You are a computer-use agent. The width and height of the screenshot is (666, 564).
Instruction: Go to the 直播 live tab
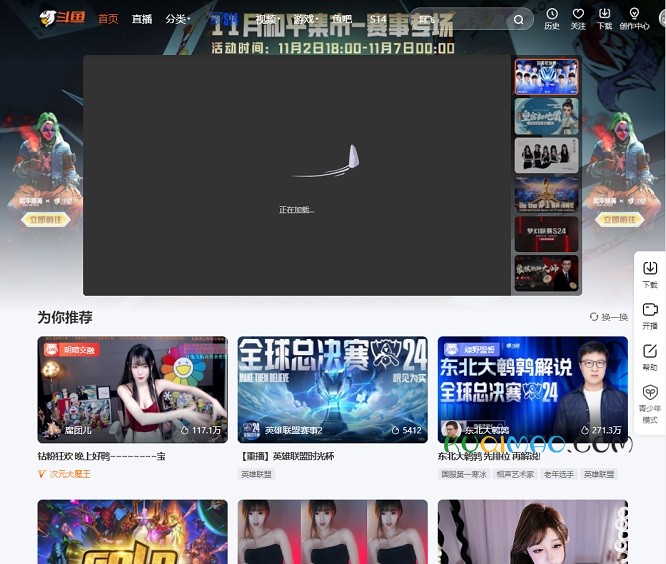142,19
